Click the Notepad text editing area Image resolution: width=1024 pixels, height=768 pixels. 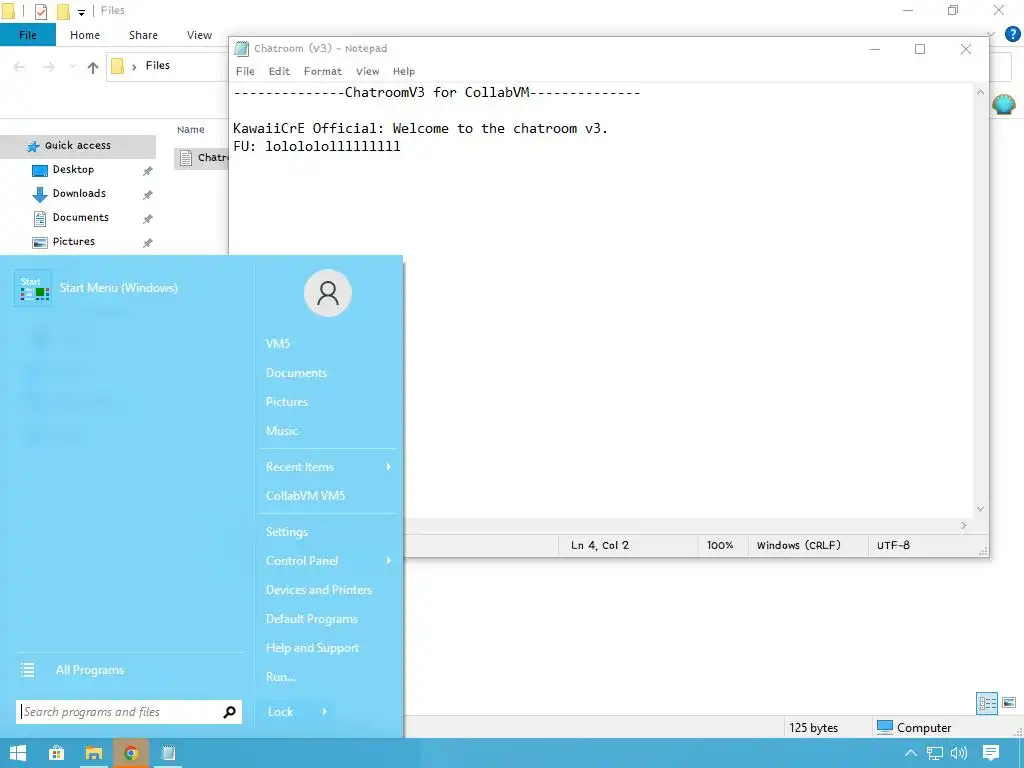pyautogui.click(x=601, y=300)
